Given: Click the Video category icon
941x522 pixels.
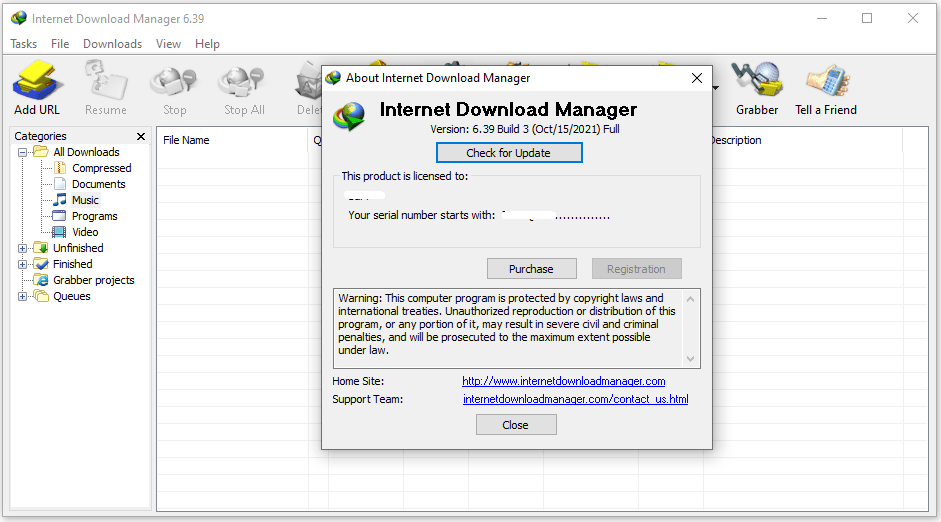Looking at the screenshot, I should (59, 232).
